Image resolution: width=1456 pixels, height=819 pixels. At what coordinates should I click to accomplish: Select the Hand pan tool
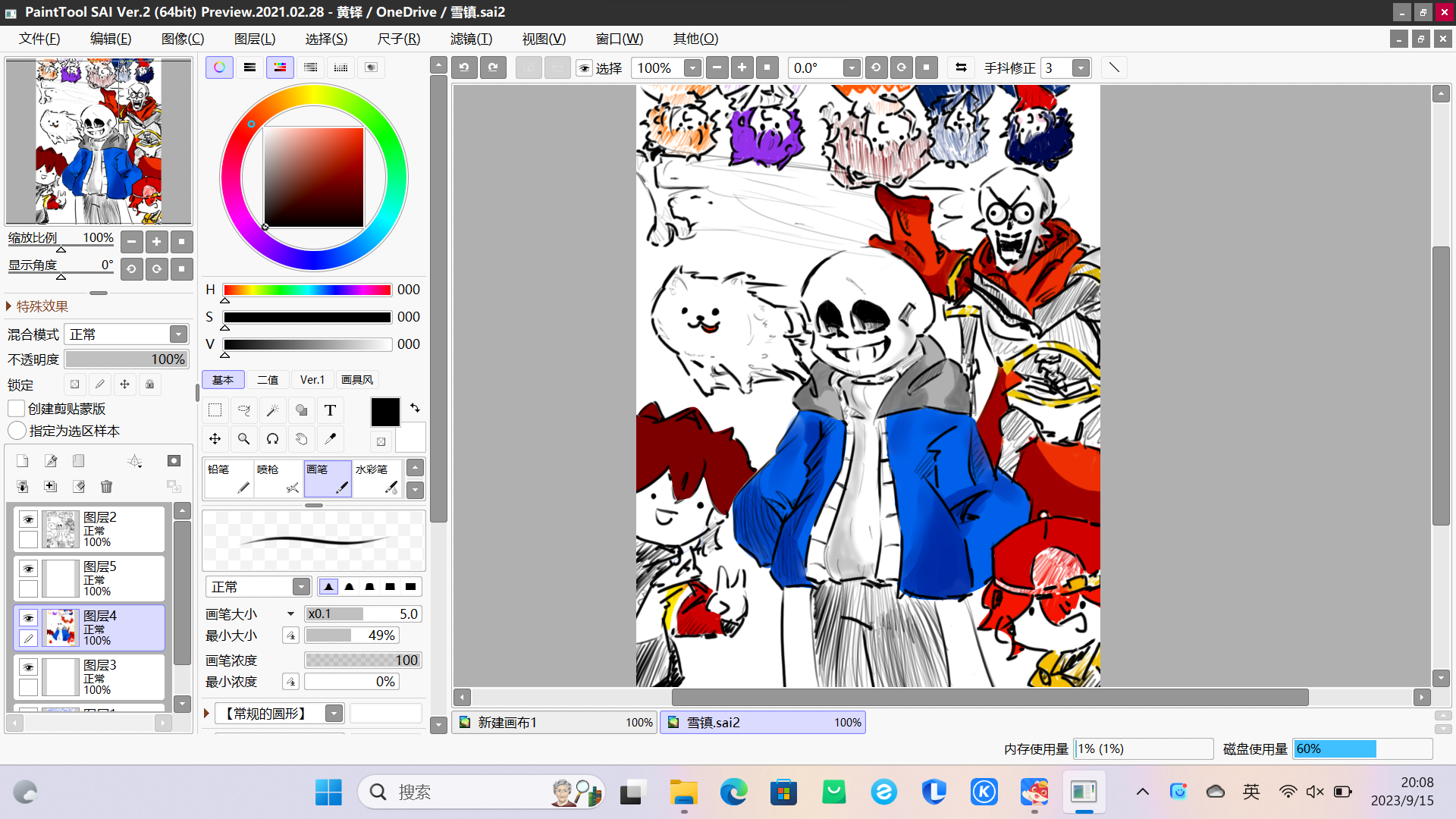302,439
